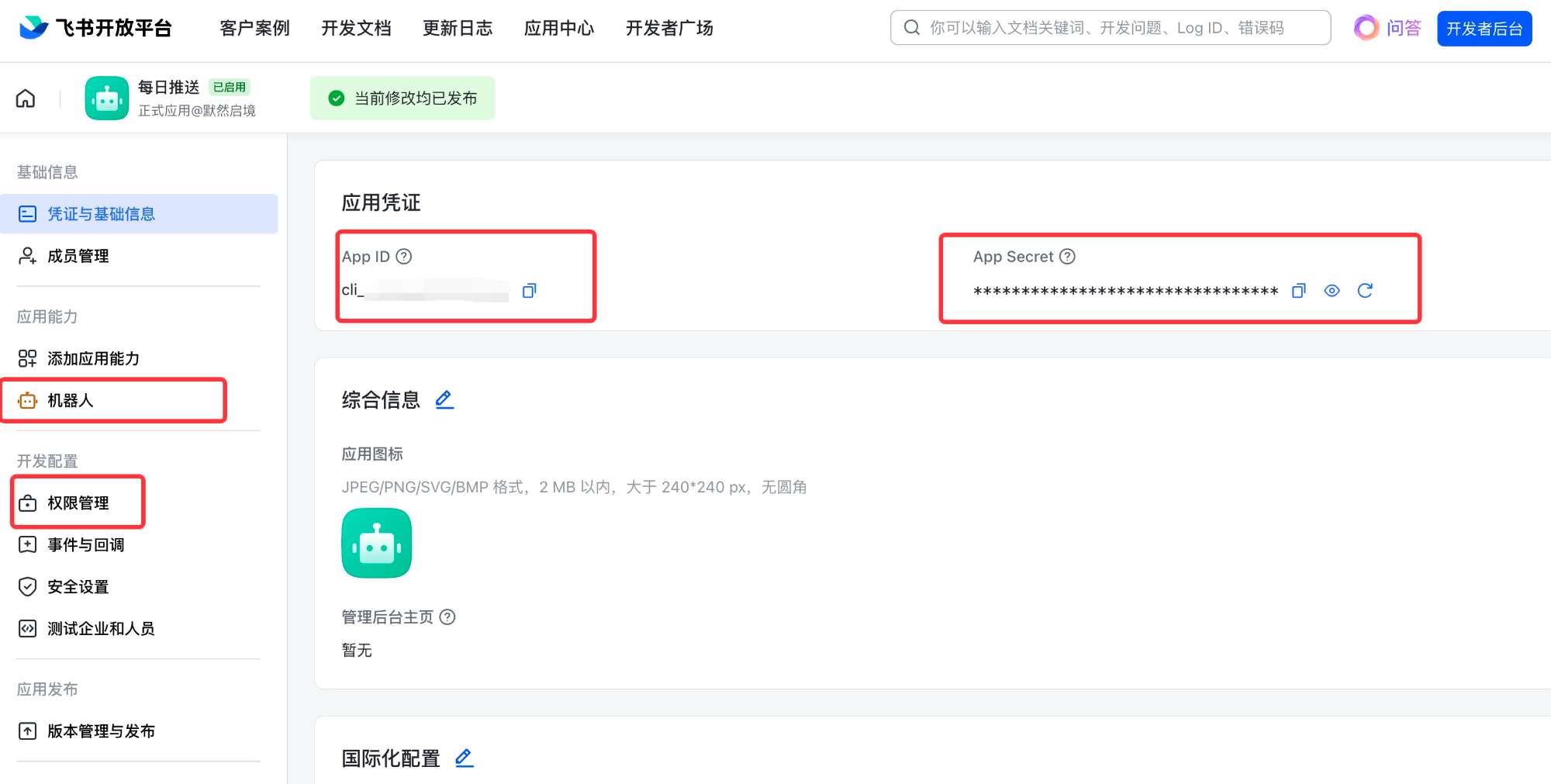The height and width of the screenshot is (784, 1551).
Task: Go to home via house icon
Action: (26, 98)
